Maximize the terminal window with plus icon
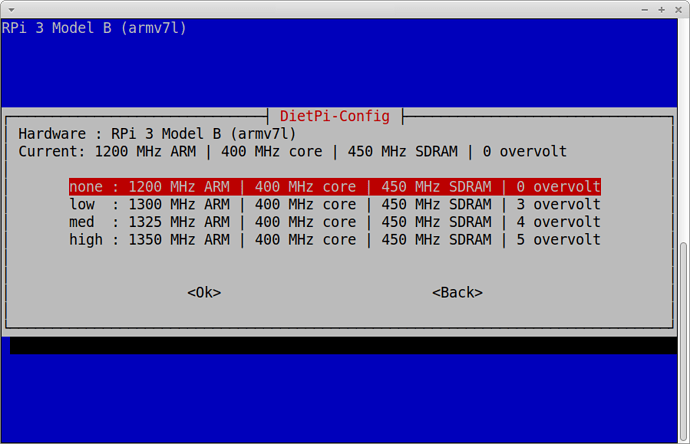 661,10
